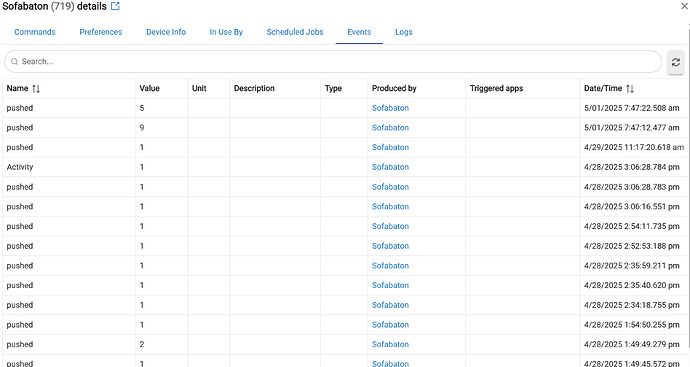Click the Description column header
The image size is (690, 367).
pos(254,88)
